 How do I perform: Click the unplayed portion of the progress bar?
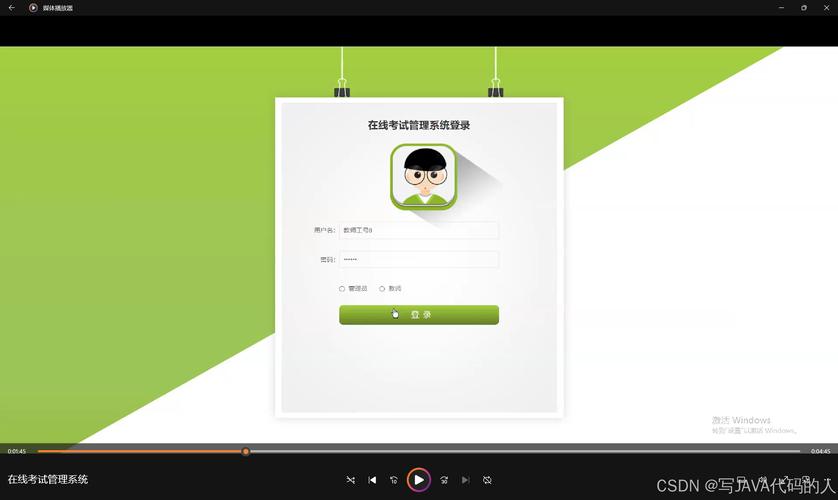pos(520,451)
